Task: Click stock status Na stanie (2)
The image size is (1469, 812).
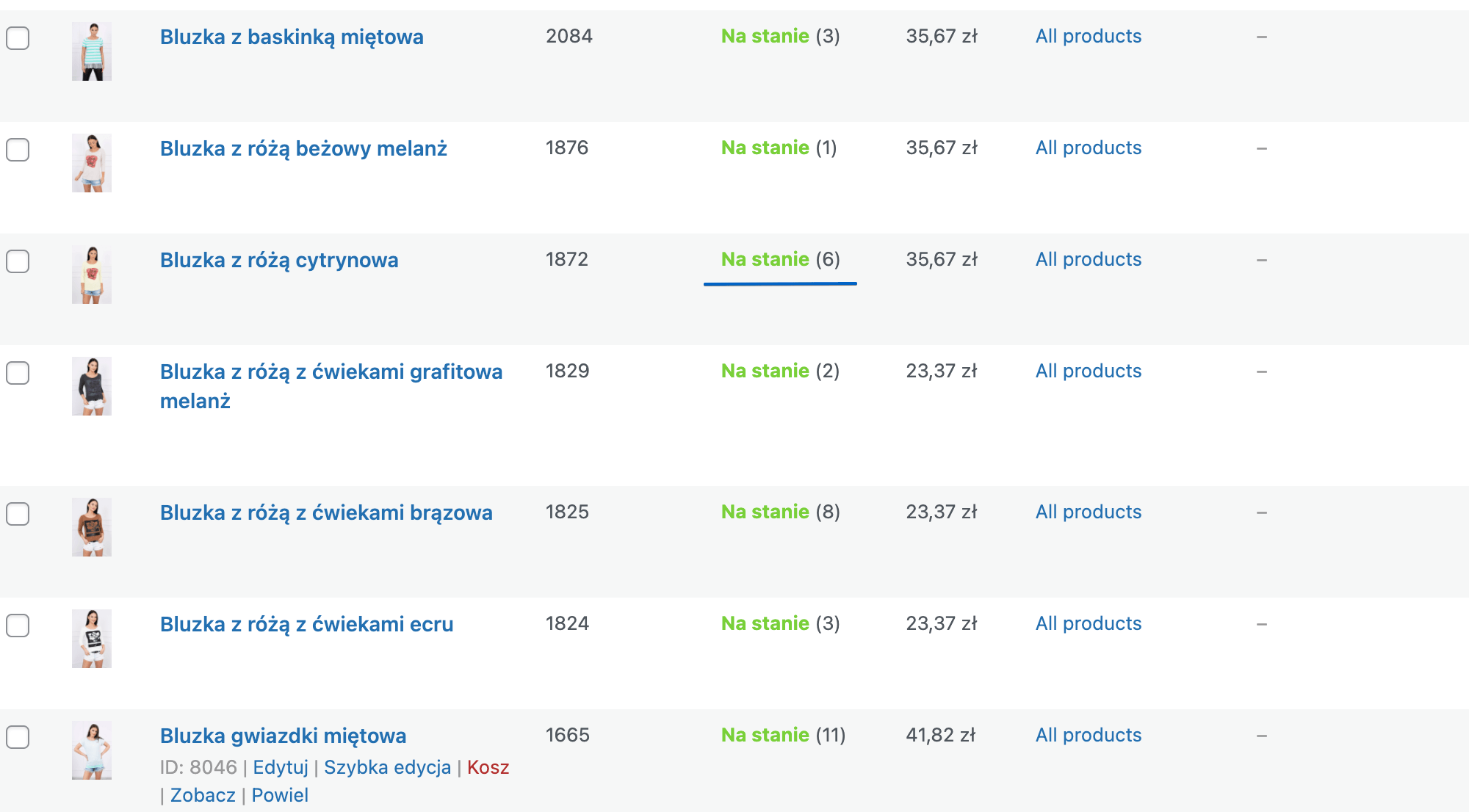Action: (x=781, y=371)
